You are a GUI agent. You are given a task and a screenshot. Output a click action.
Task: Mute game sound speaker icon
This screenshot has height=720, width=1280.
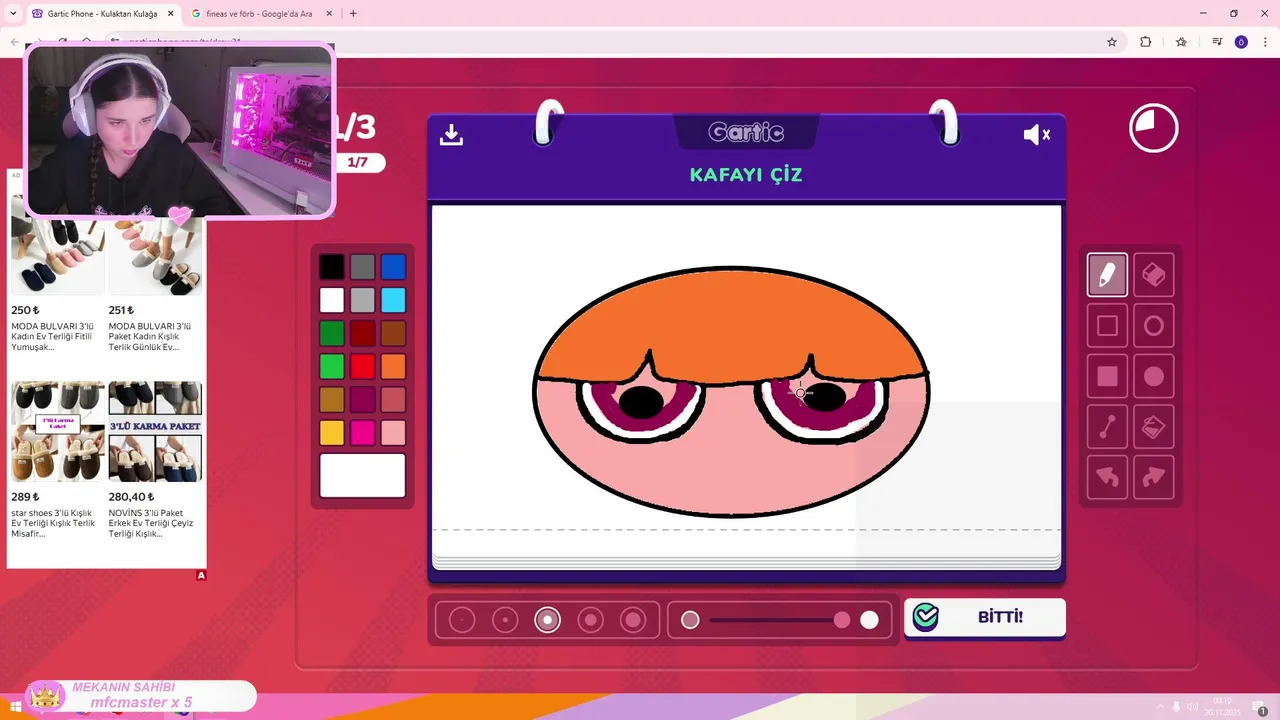tap(1036, 134)
